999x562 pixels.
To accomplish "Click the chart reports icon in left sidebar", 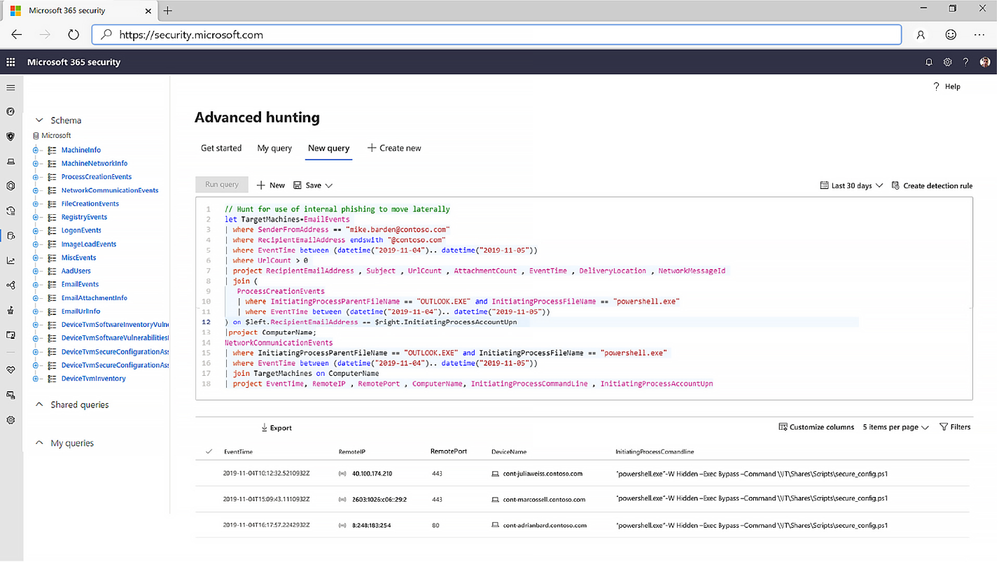I will [x=11, y=260].
